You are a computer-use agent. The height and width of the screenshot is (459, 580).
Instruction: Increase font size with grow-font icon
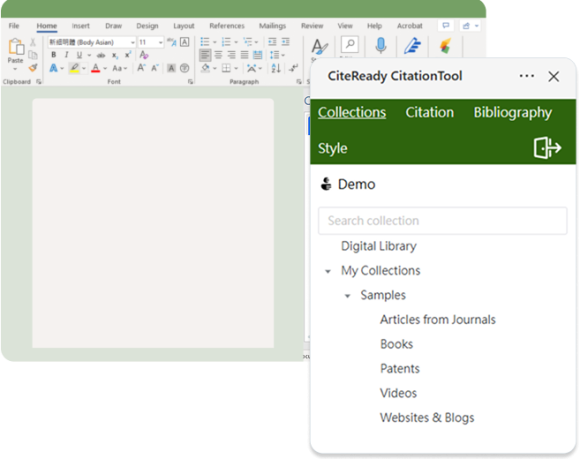tap(141, 68)
